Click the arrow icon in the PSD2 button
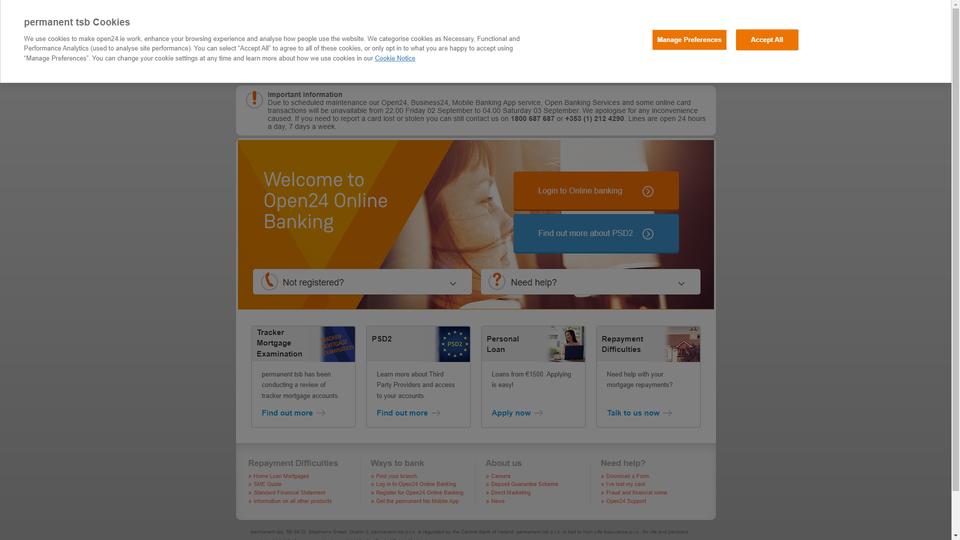 (x=647, y=234)
